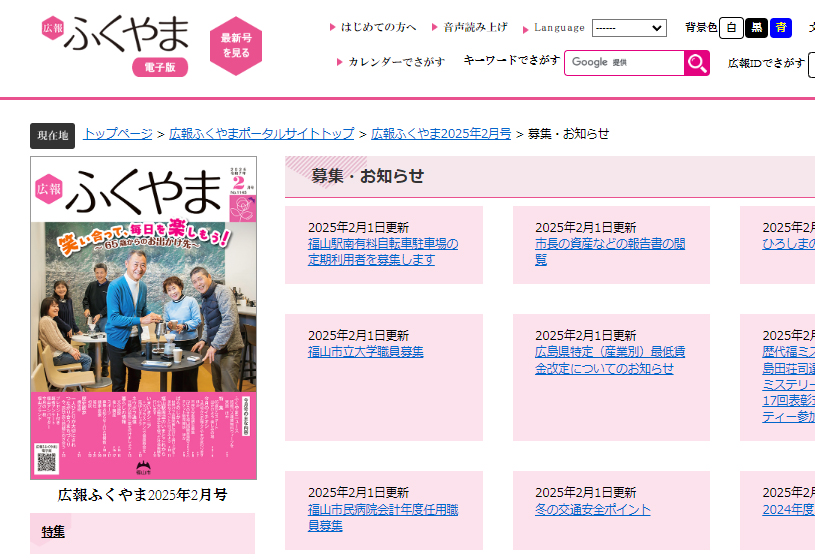815x560 pixels.
Task: Open the 最新号を見る hexagon button
Action: coord(235,45)
